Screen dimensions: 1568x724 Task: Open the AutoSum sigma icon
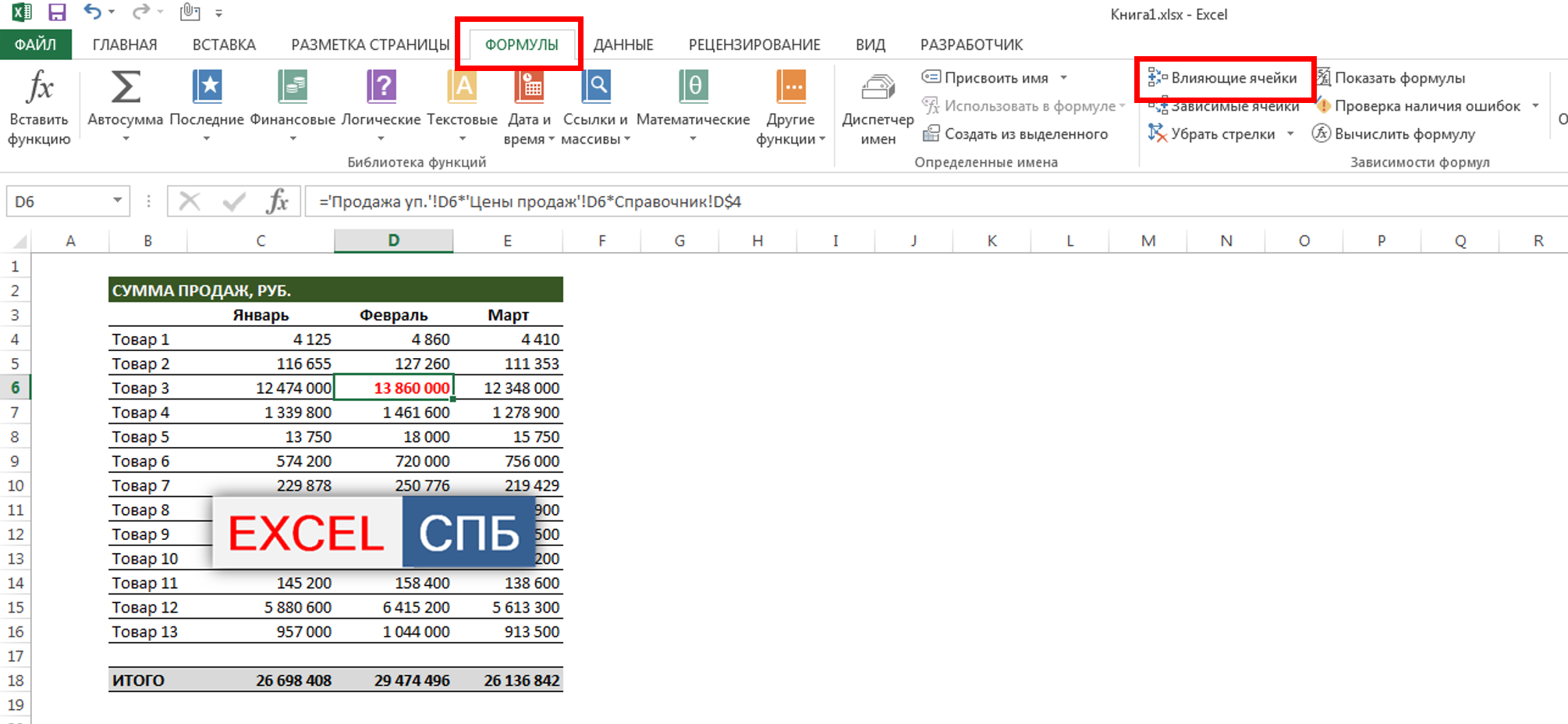pyautogui.click(x=125, y=87)
